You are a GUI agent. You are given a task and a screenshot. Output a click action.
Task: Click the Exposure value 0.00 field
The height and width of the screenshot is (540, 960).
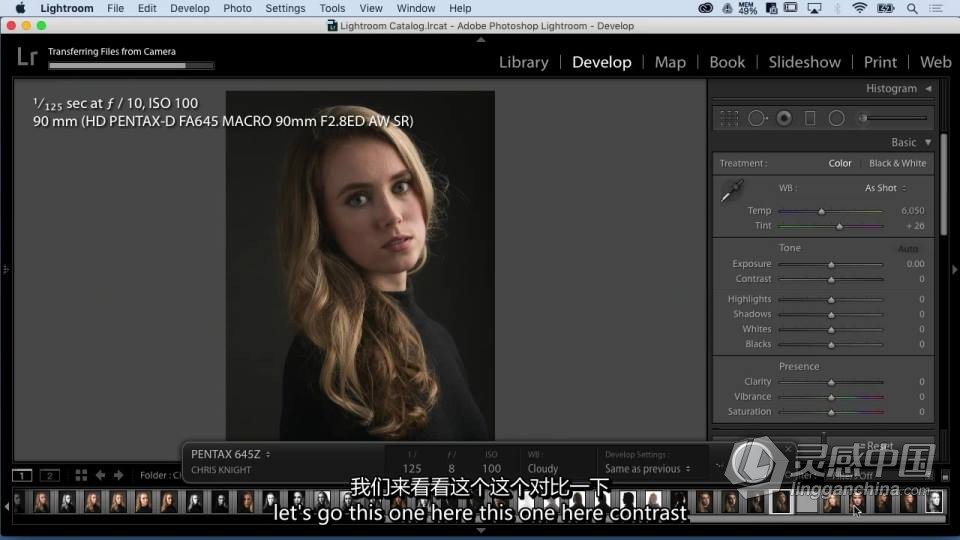click(x=915, y=264)
